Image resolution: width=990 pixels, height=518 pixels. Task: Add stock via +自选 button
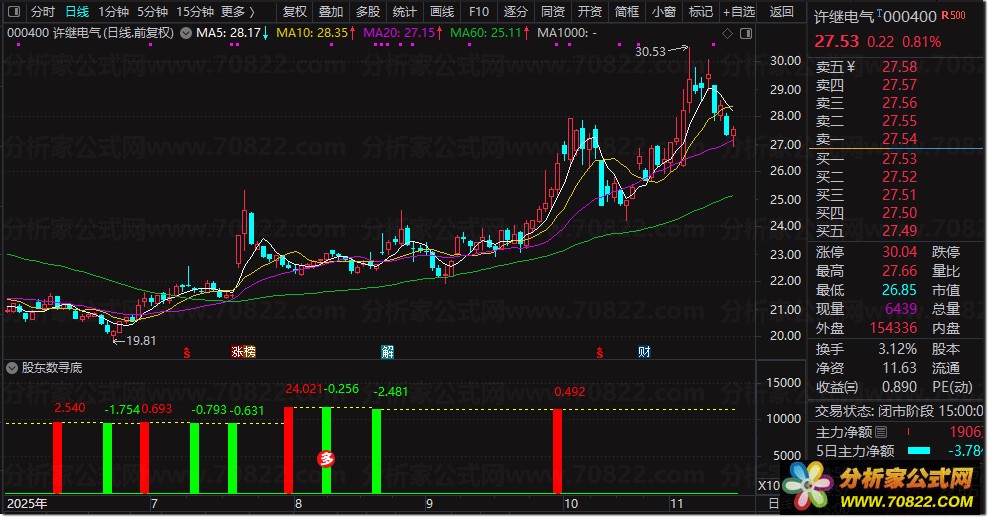pos(739,11)
